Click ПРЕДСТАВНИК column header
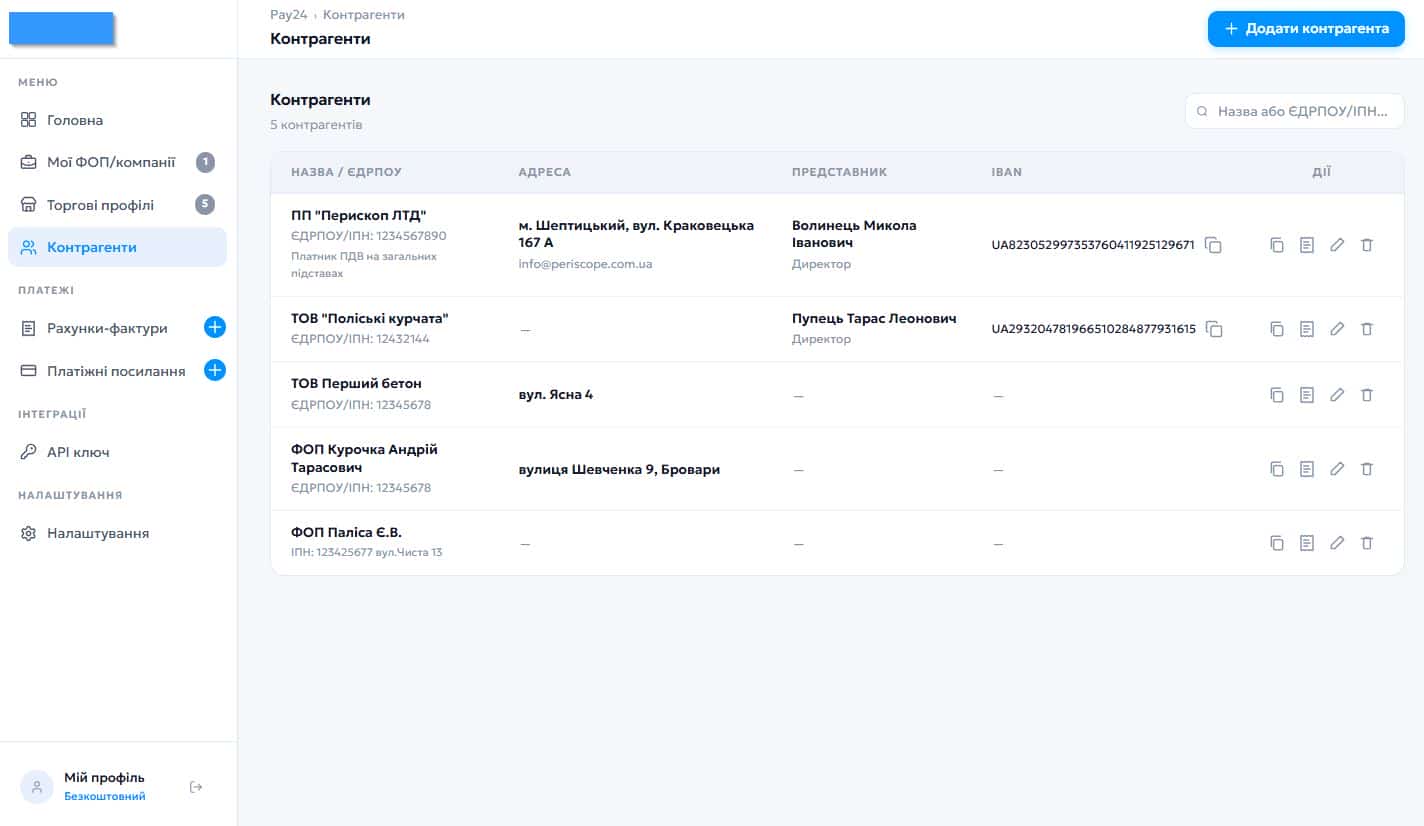 click(x=839, y=172)
